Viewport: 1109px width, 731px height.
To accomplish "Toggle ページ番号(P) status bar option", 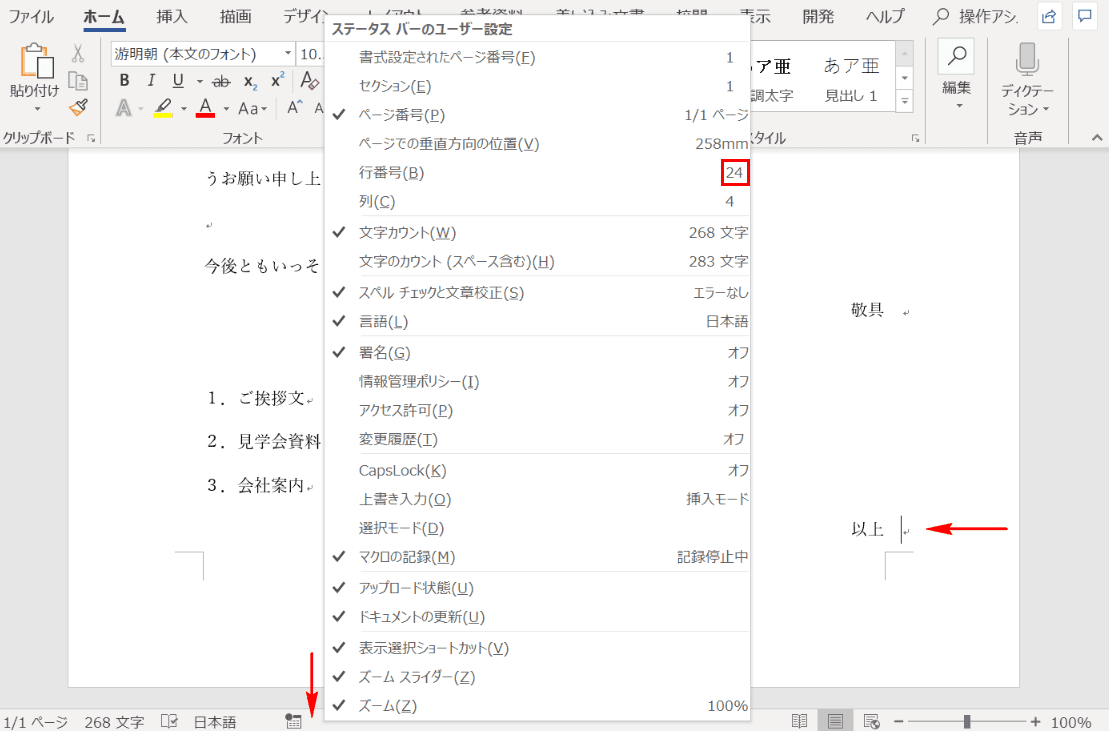I will (x=538, y=115).
